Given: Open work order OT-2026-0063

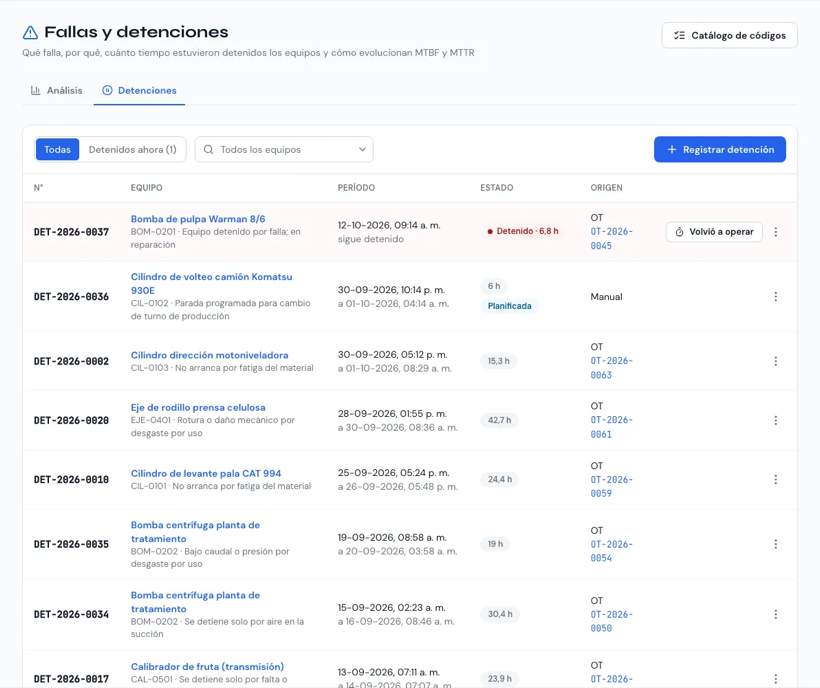Looking at the screenshot, I should point(611,368).
